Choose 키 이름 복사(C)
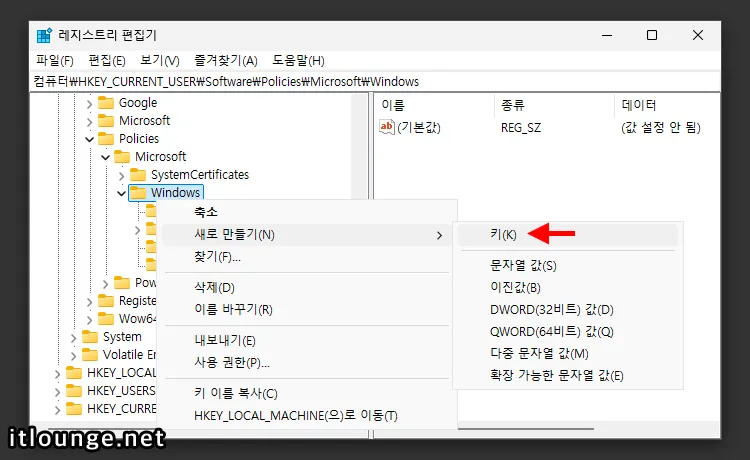Viewport: 750px width, 460px height. (307, 394)
